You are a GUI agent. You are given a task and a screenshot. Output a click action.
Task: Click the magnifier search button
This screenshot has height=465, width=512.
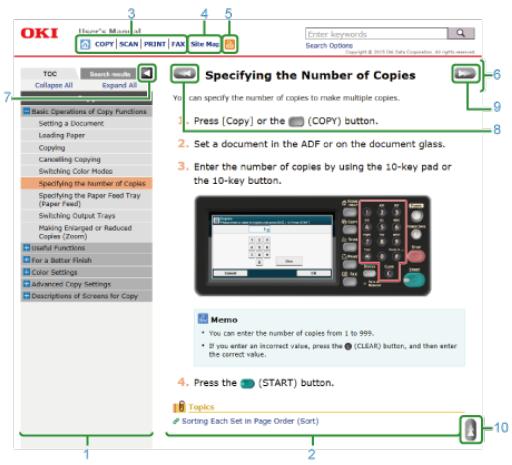coord(461,33)
